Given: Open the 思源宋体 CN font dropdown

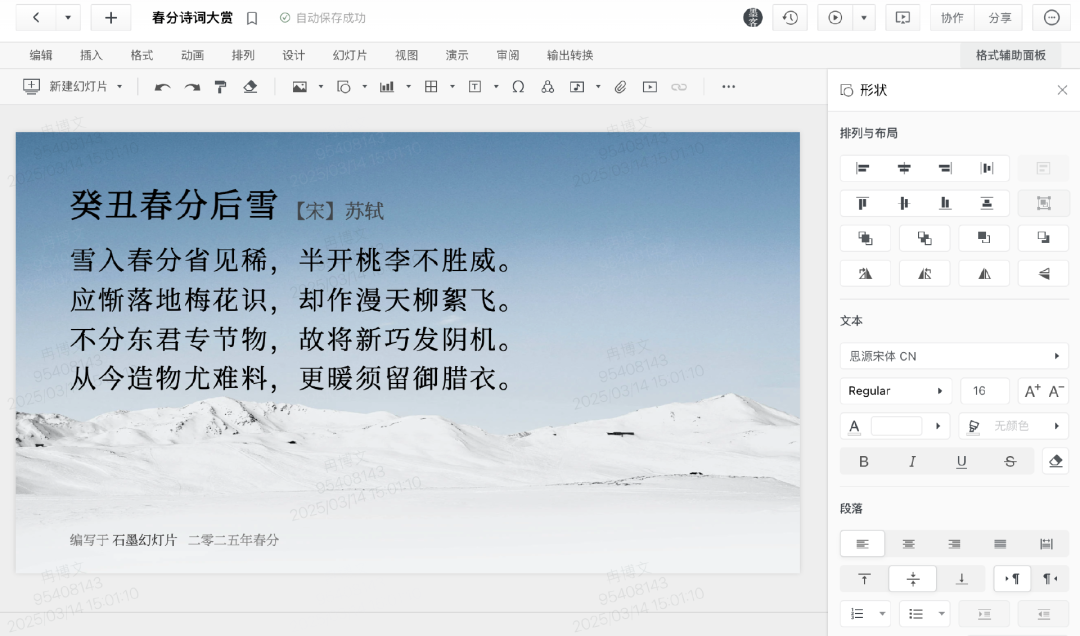Looking at the screenshot, I should pos(953,356).
